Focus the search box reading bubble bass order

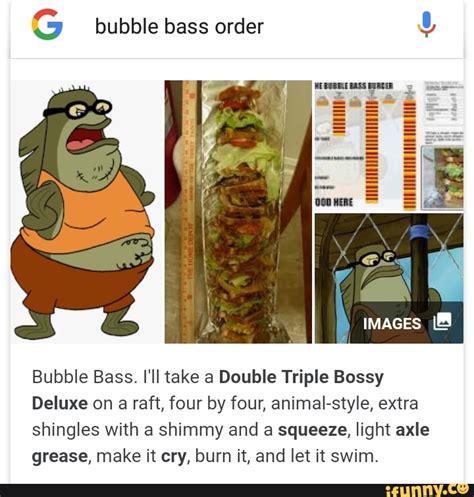pyautogui.click(x=237, y=27)
